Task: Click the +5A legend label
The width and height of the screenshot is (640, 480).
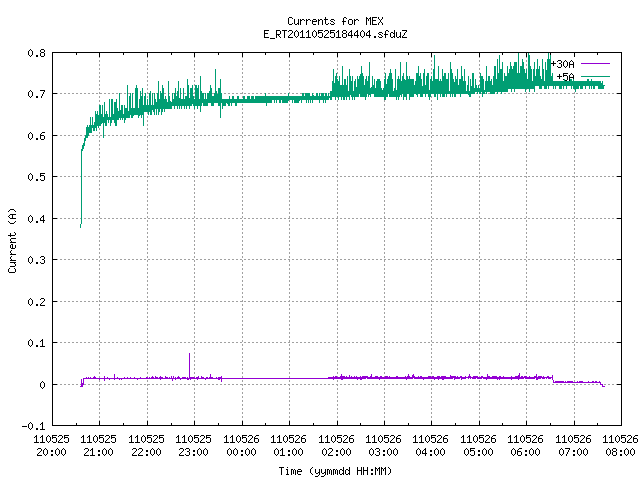Action: pos(565,77)
